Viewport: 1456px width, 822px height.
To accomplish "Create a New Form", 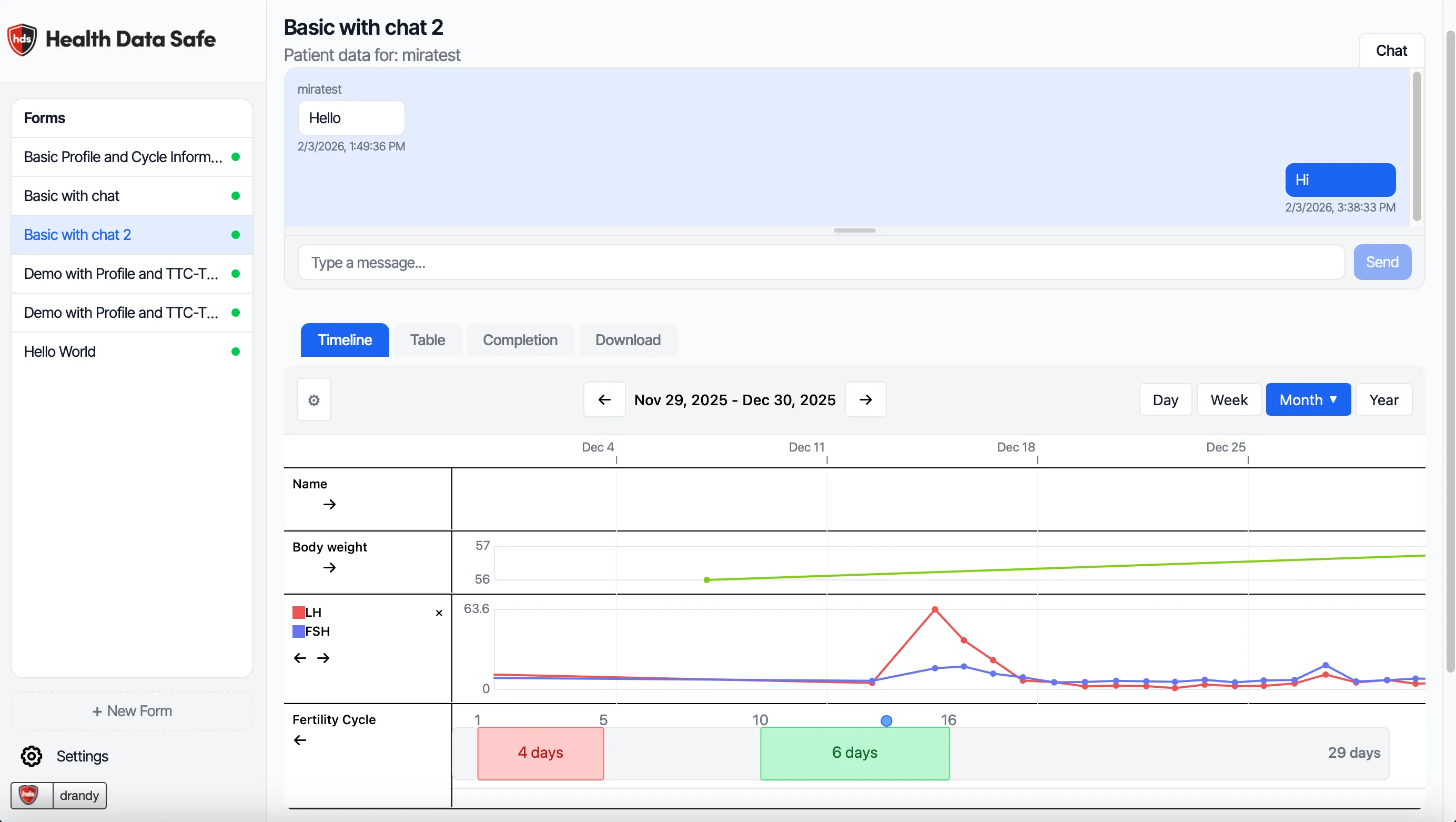I will [x=132, y=710].
